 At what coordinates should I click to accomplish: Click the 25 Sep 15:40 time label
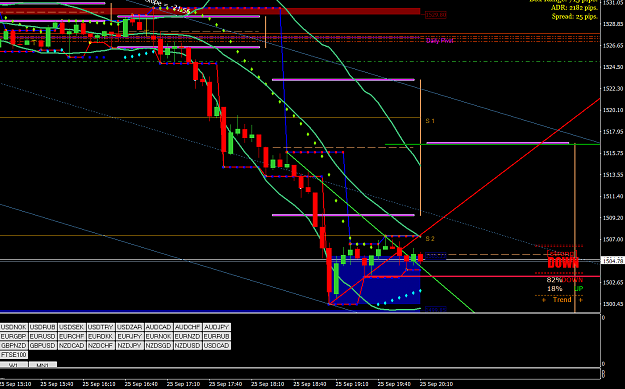(58, 384)
